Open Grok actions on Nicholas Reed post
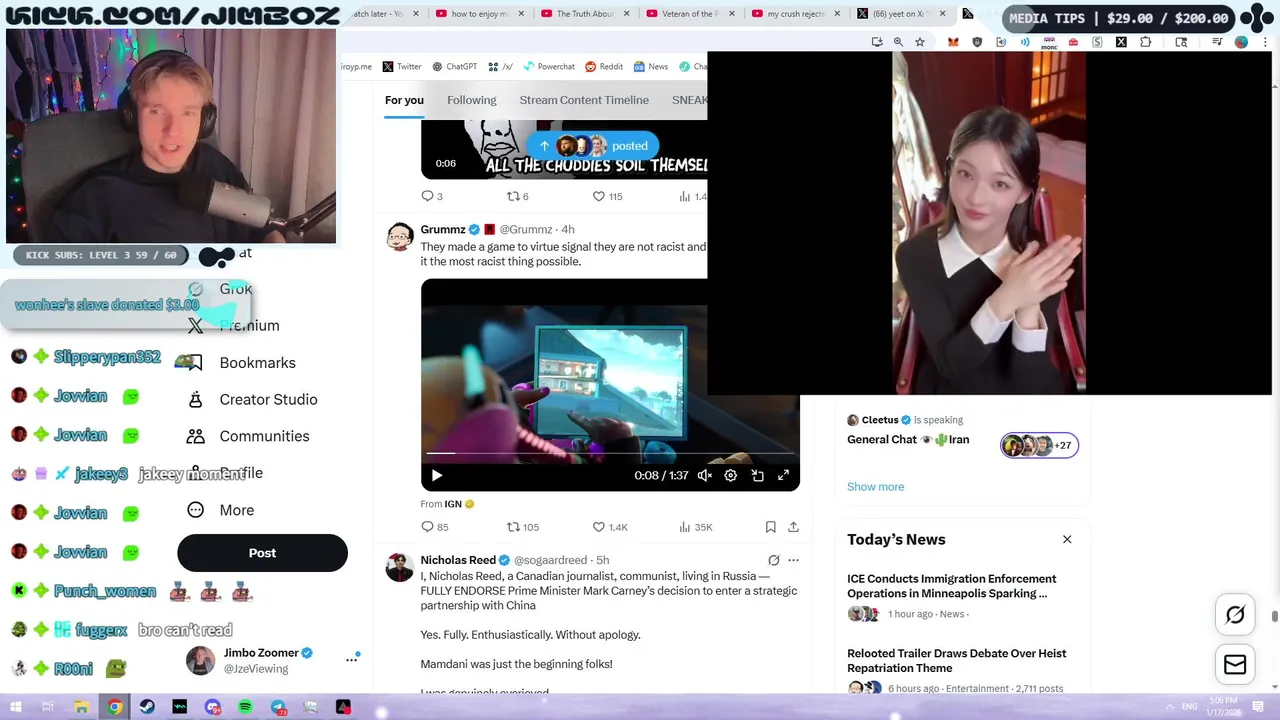The height and width of the screenshot is (720, 1280). 773,560
